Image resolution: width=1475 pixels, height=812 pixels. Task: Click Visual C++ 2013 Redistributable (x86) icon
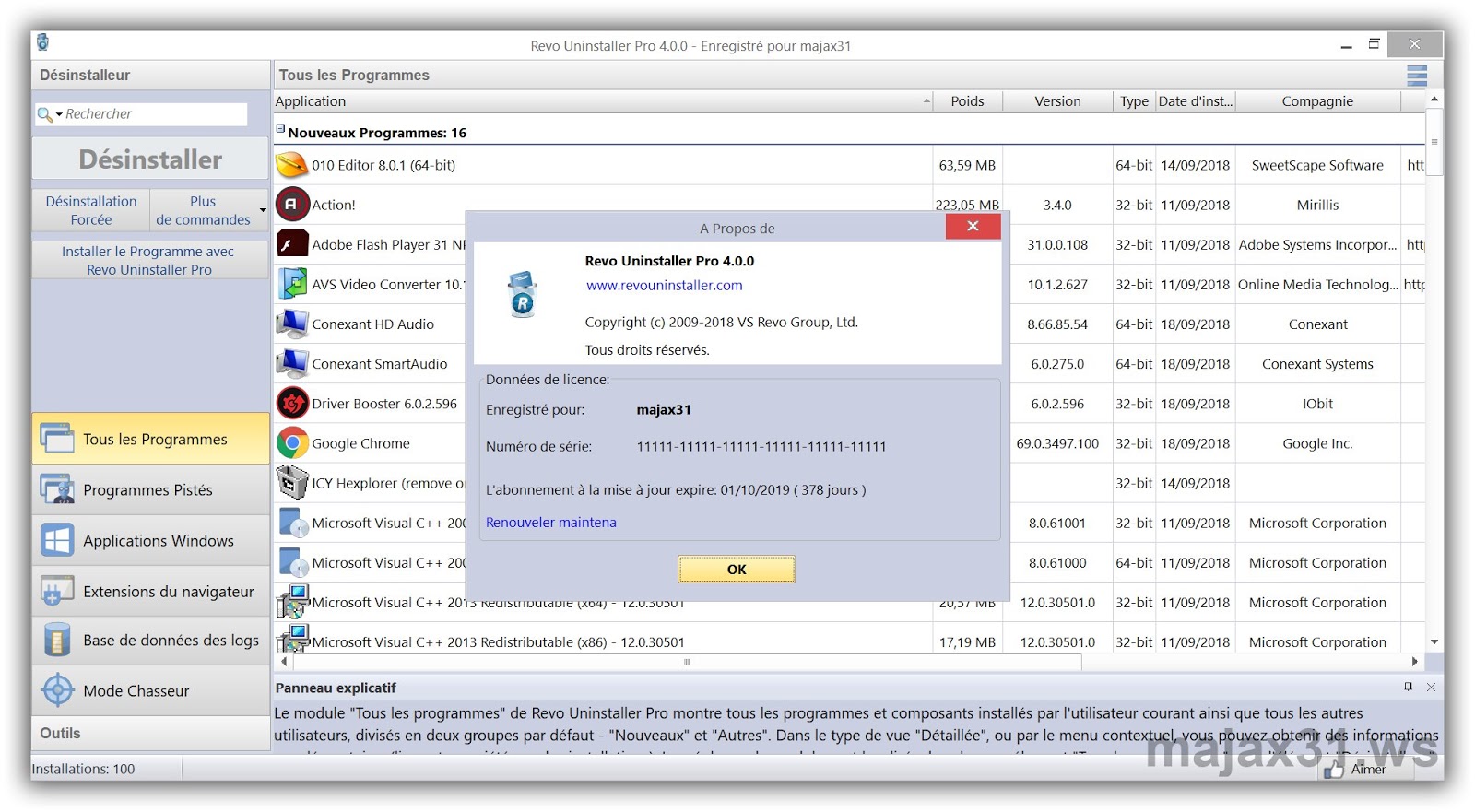click(x=293, y=640)
